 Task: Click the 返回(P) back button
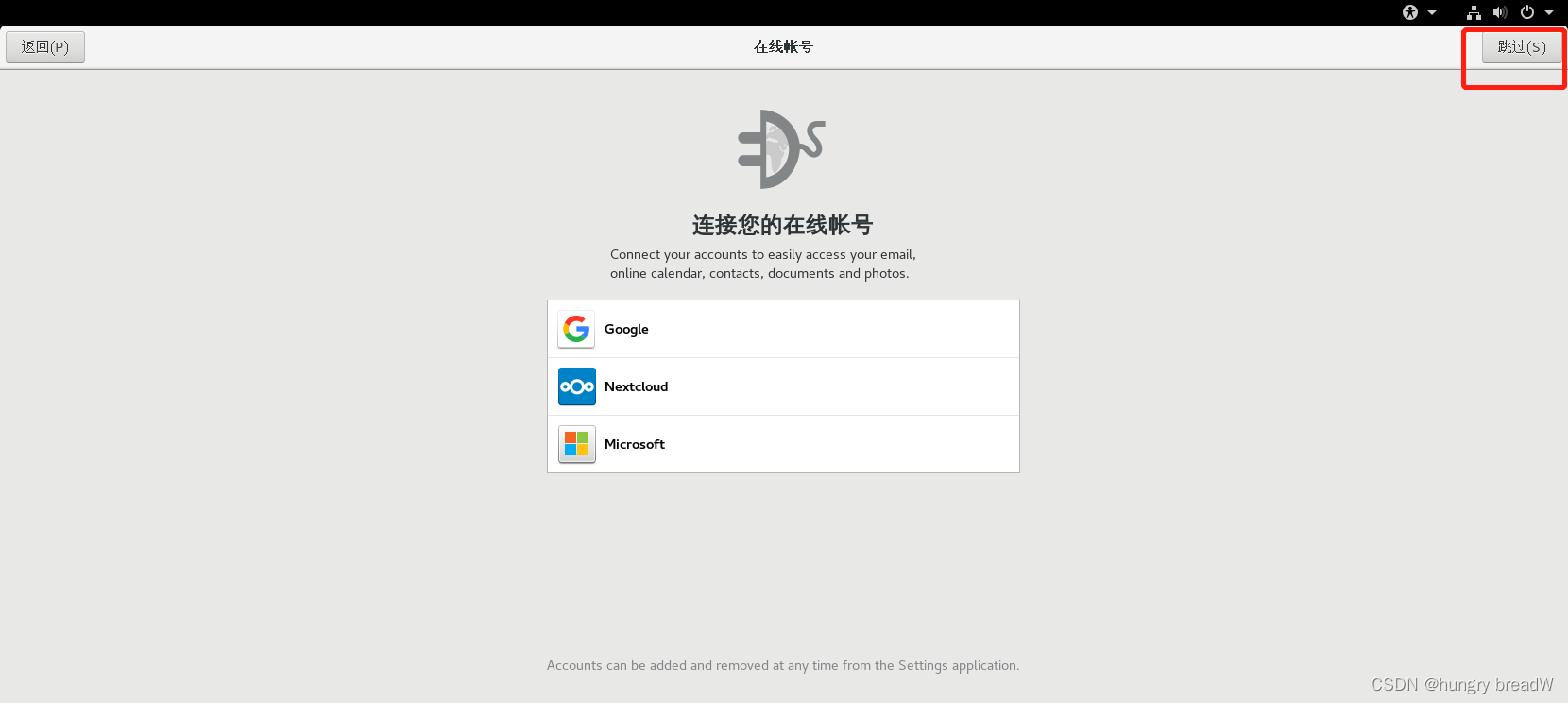[x=45, y=47]
